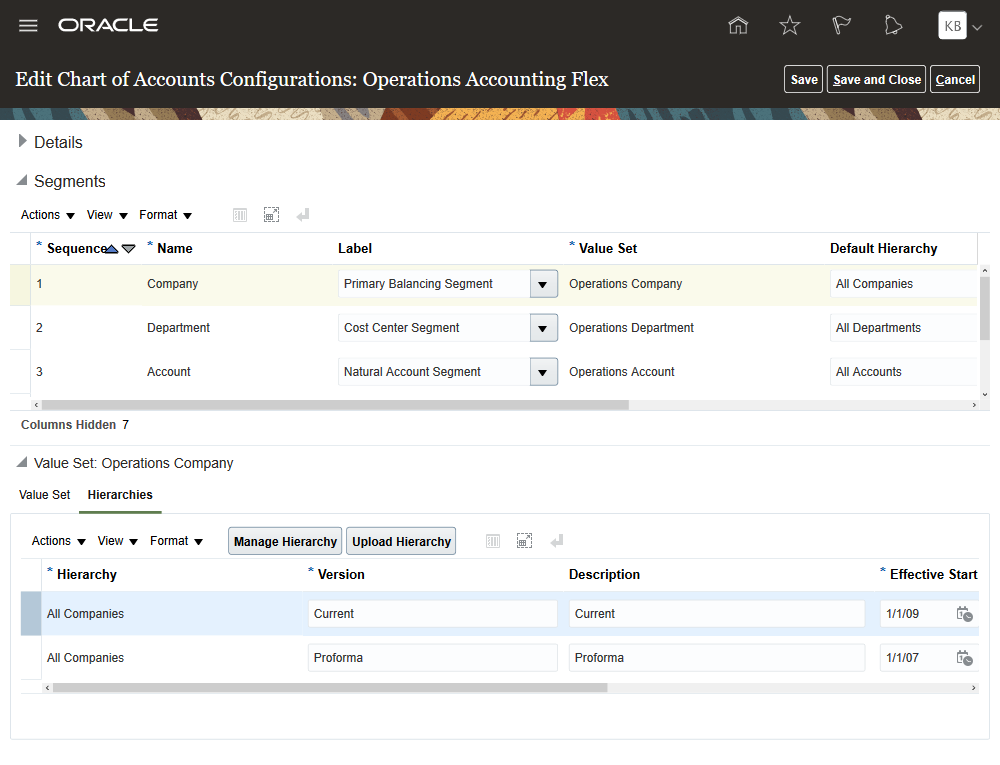Open the Notifications bell icon
The height and width of the screenshot is (765, 1000).
tap(893, 26)
